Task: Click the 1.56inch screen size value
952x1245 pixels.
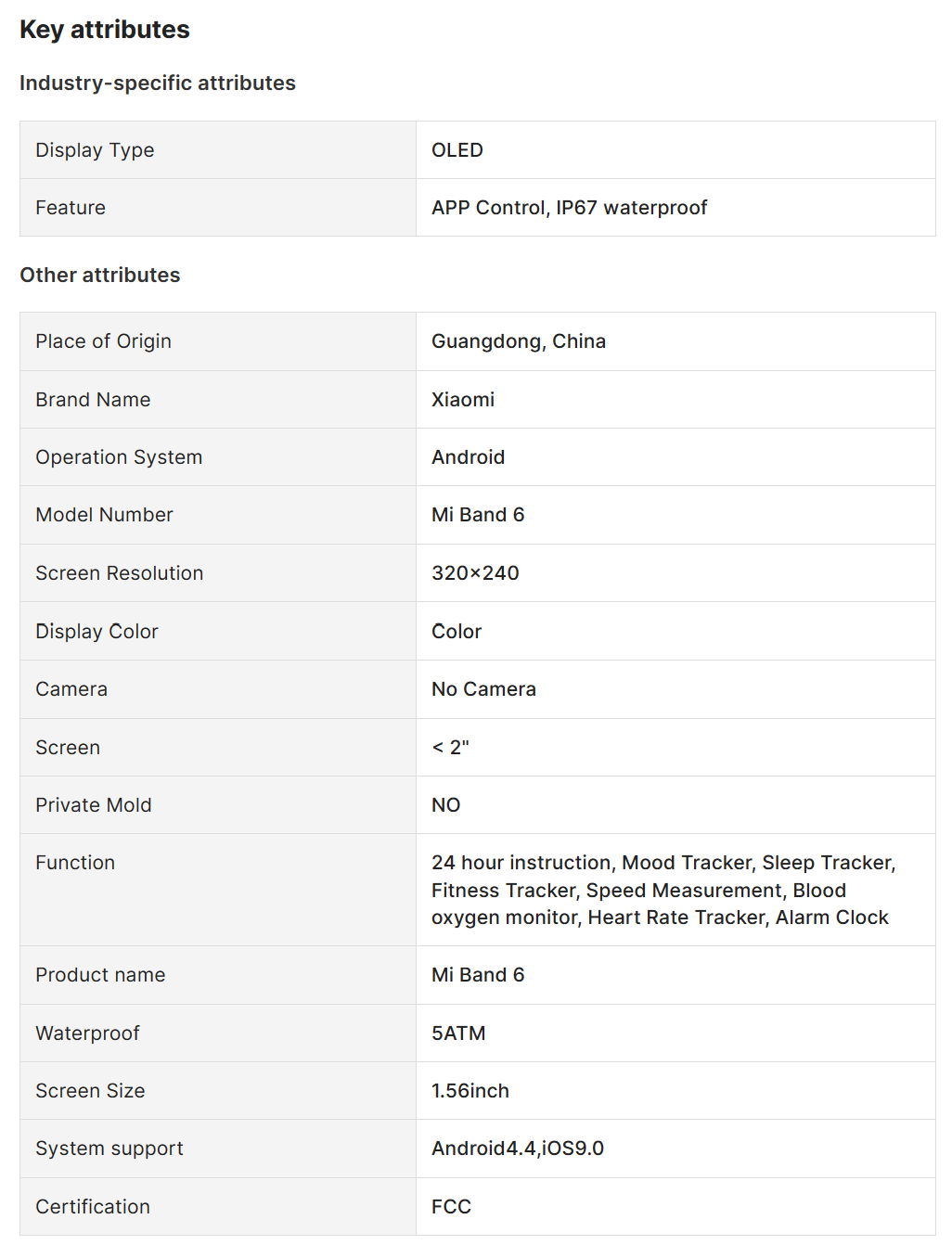Action: [x=470, y=1091]
